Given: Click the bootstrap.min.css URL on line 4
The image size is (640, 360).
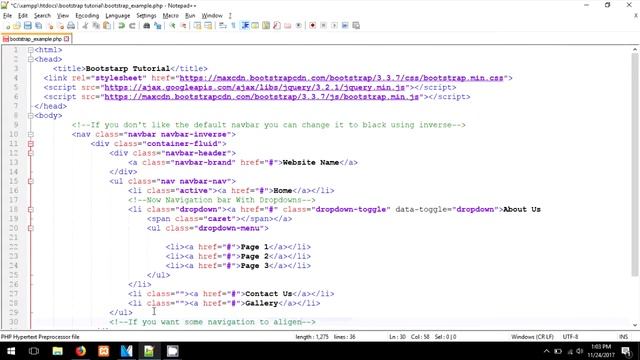Looking at the screenshot, I should click(341, 78).
